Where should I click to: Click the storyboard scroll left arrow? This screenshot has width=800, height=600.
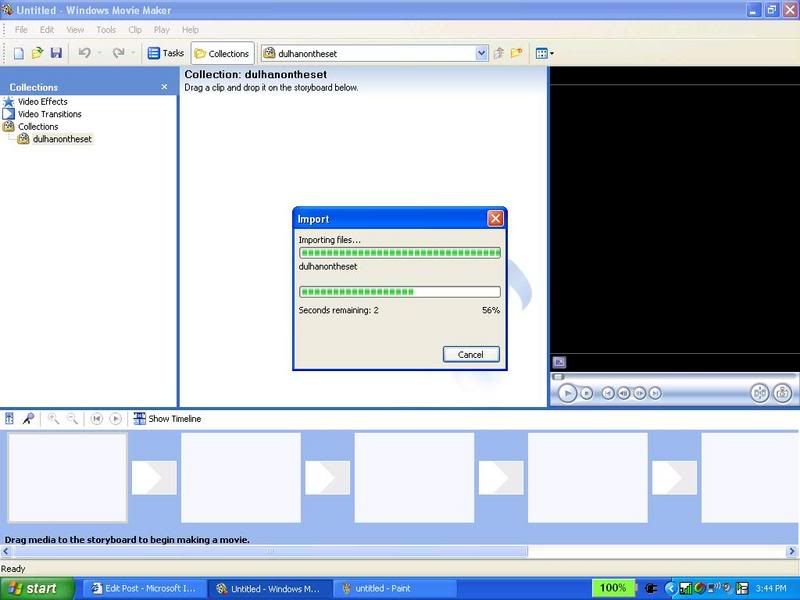tap(6, 551)
